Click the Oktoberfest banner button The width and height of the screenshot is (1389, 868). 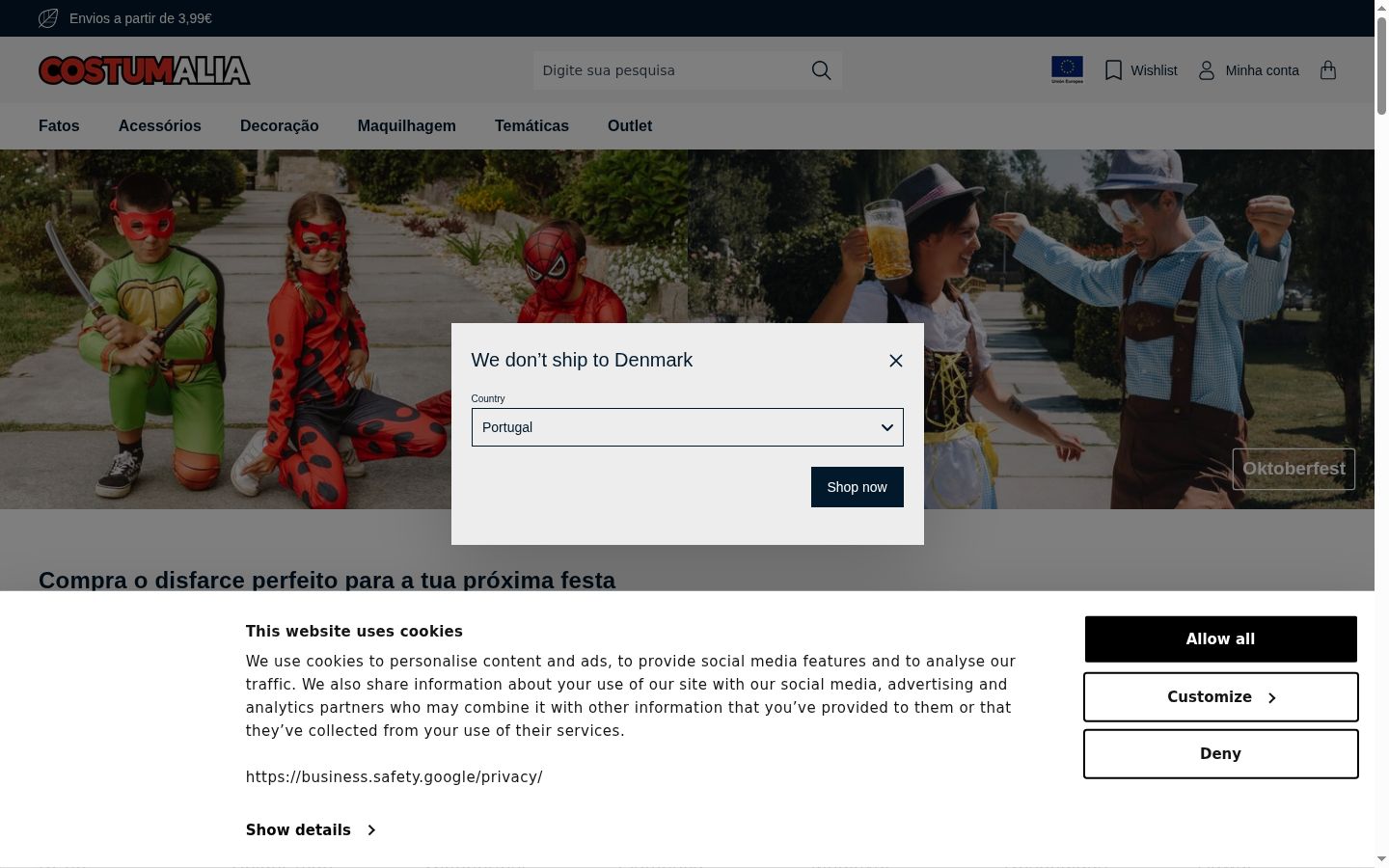1294,469
